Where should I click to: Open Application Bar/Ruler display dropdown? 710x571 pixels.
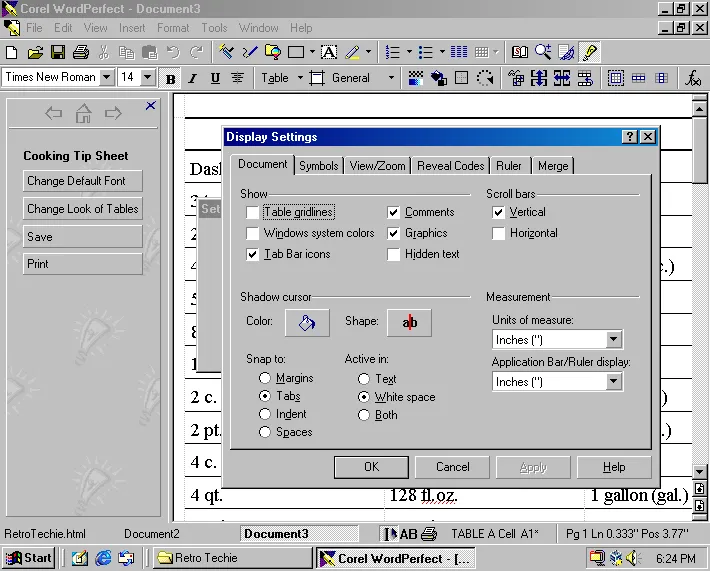614,382
